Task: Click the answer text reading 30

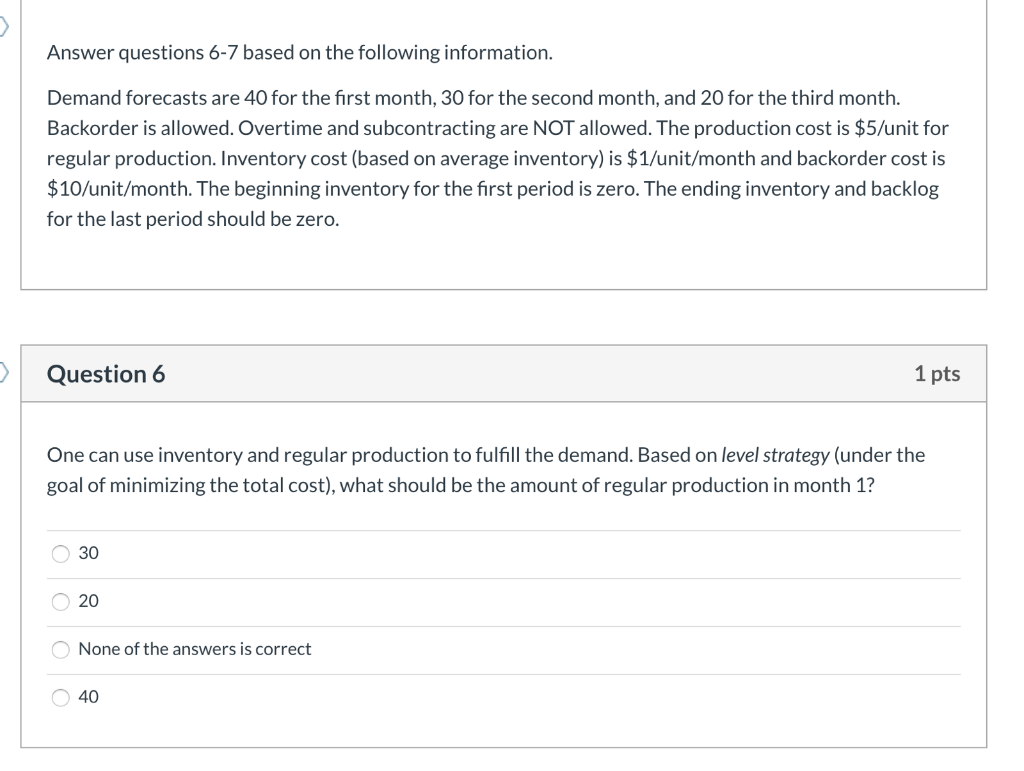Action: coord(86,553)
